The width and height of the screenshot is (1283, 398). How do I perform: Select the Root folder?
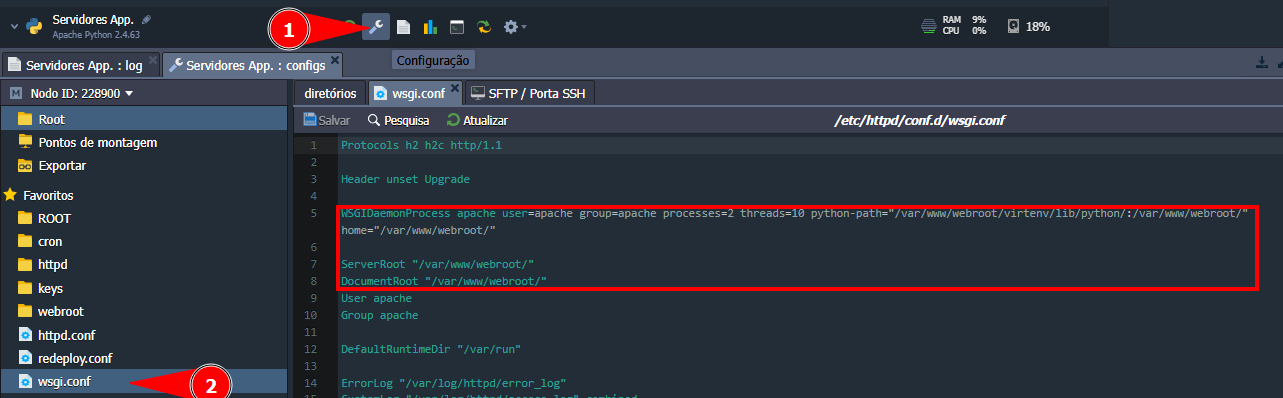click(x=143, y=119)
